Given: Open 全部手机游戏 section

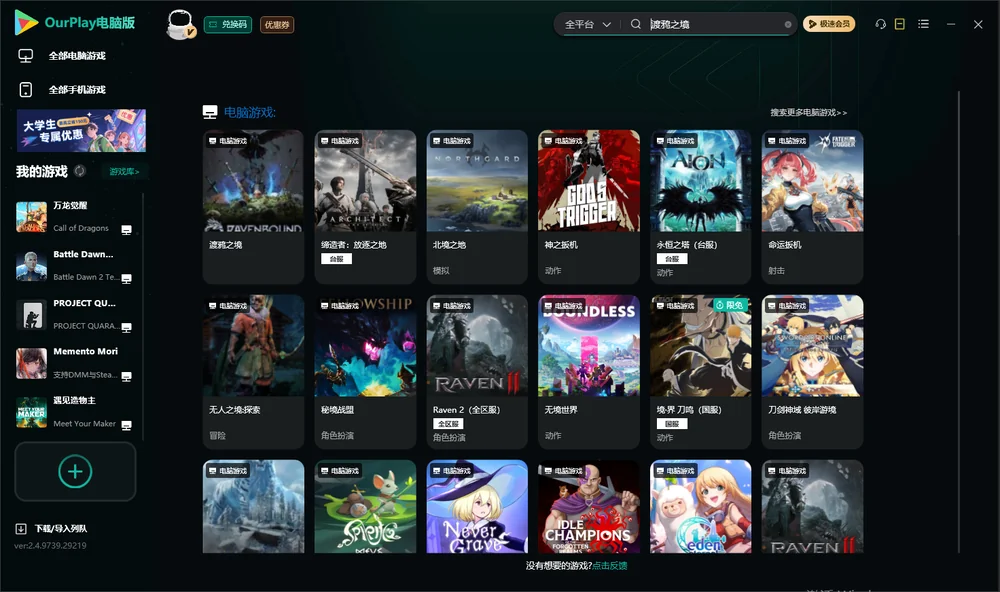Looking at the screenshot, I should click(77, 90).
